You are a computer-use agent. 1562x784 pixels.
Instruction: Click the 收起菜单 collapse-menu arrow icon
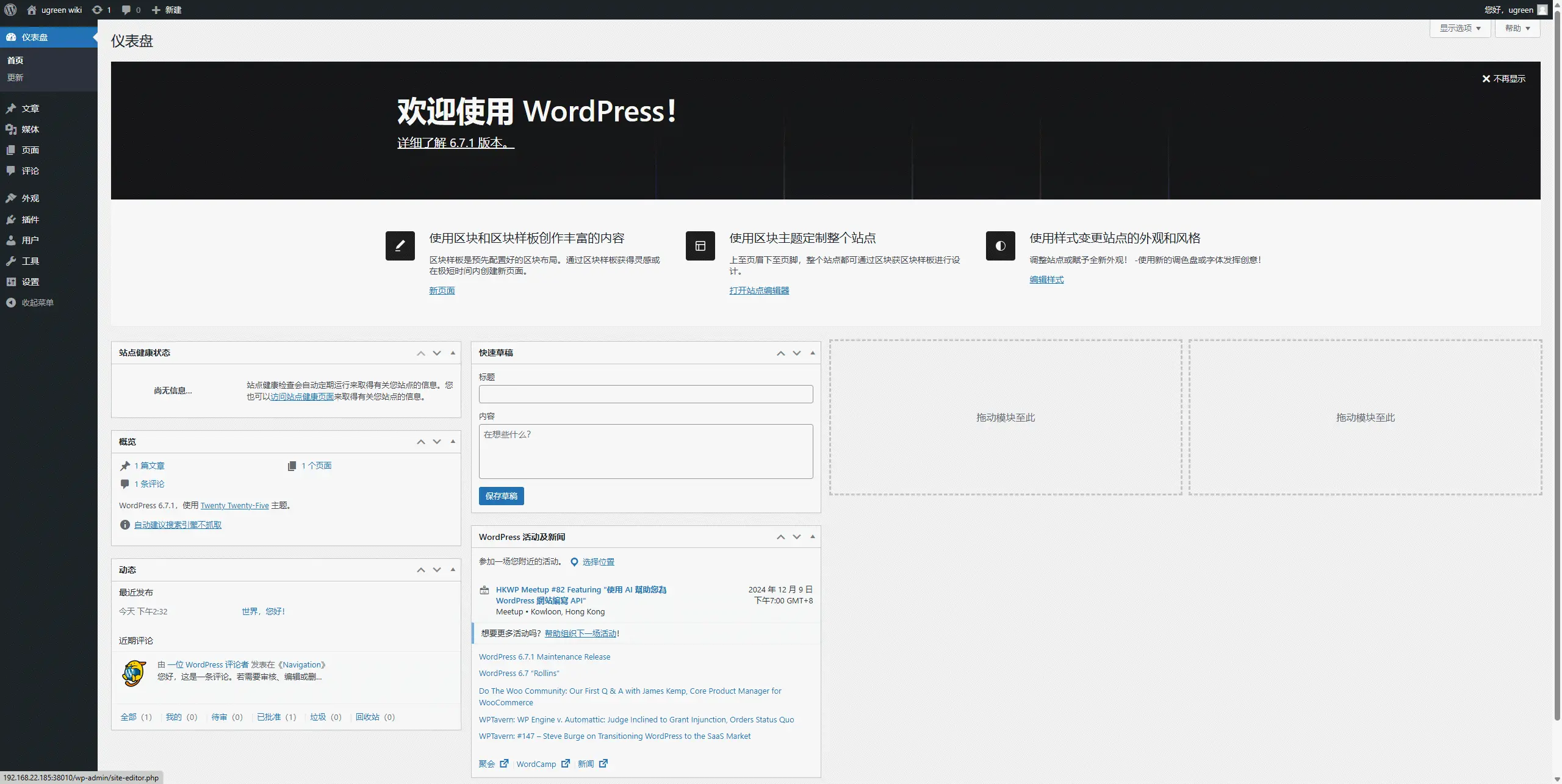[11, 303]
